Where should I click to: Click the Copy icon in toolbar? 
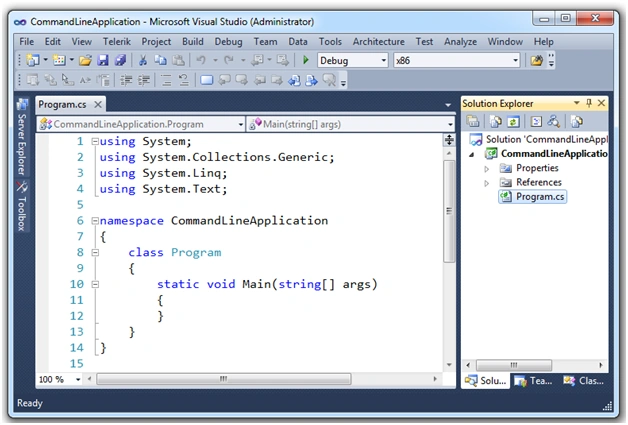point(161,60)
